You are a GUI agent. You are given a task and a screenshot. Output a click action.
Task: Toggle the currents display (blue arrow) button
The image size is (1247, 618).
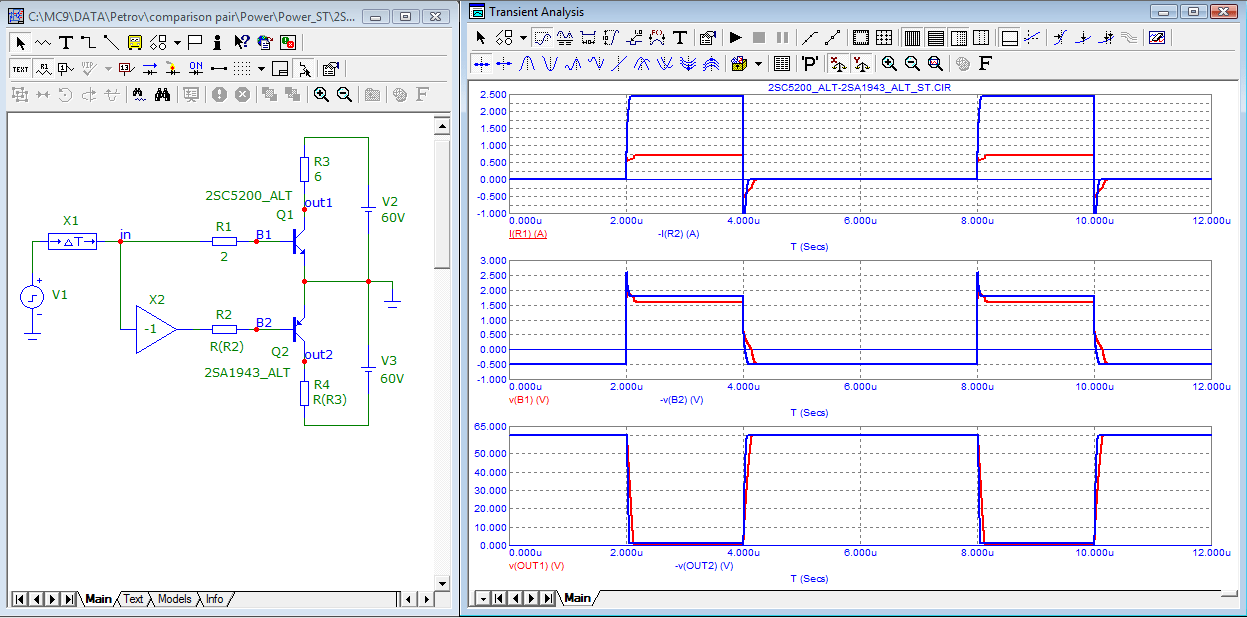[150, 68]
